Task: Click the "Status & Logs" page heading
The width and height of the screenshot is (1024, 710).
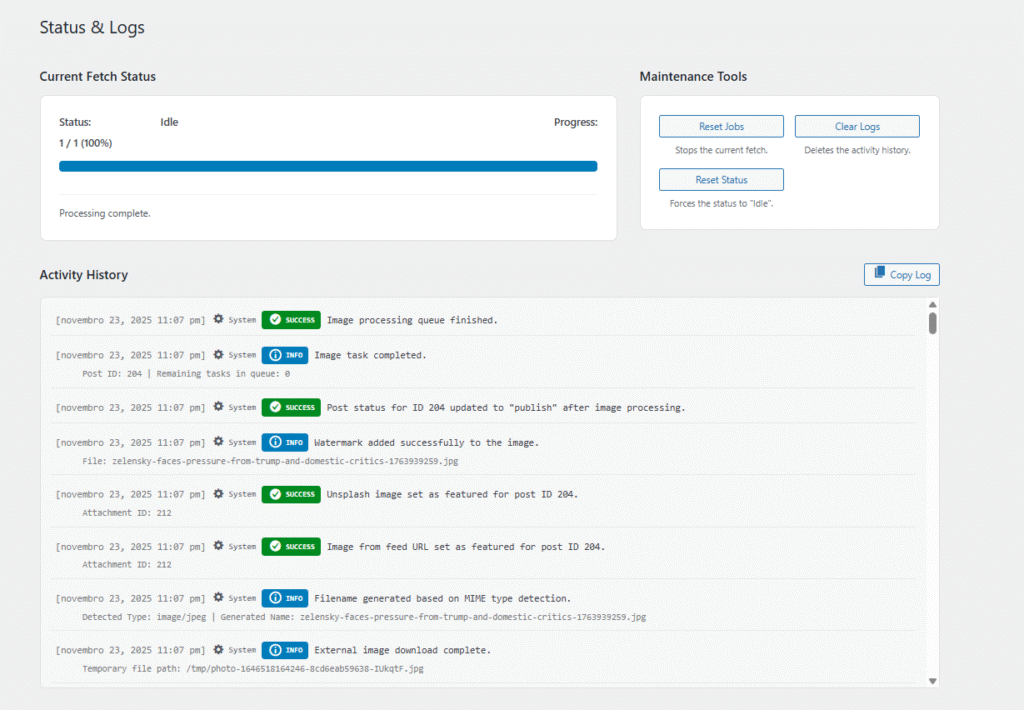Action: click(x=92, y=28)
